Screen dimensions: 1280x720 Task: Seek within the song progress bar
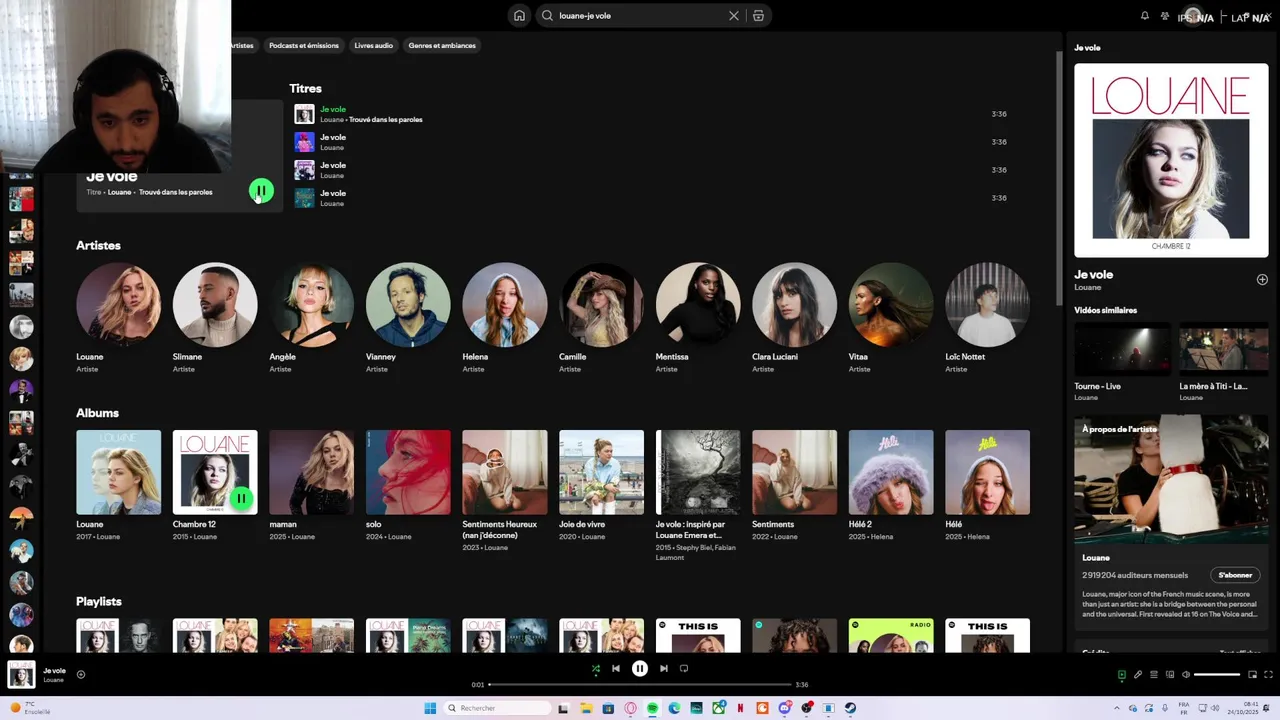640,685
